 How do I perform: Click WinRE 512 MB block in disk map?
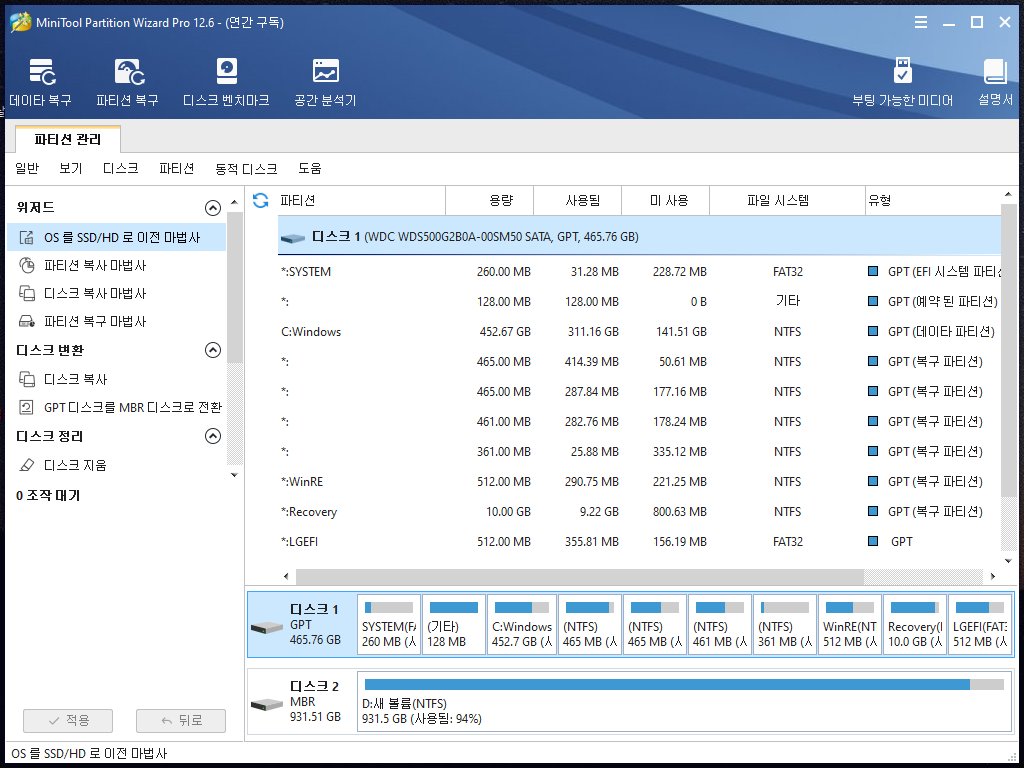(x=850, y=624)
